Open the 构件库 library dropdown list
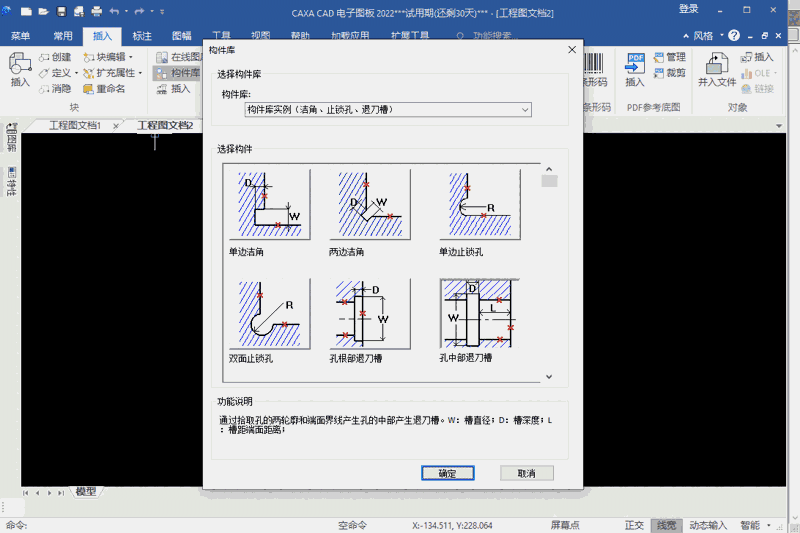800x533 pixels. [x=525, y=109]
